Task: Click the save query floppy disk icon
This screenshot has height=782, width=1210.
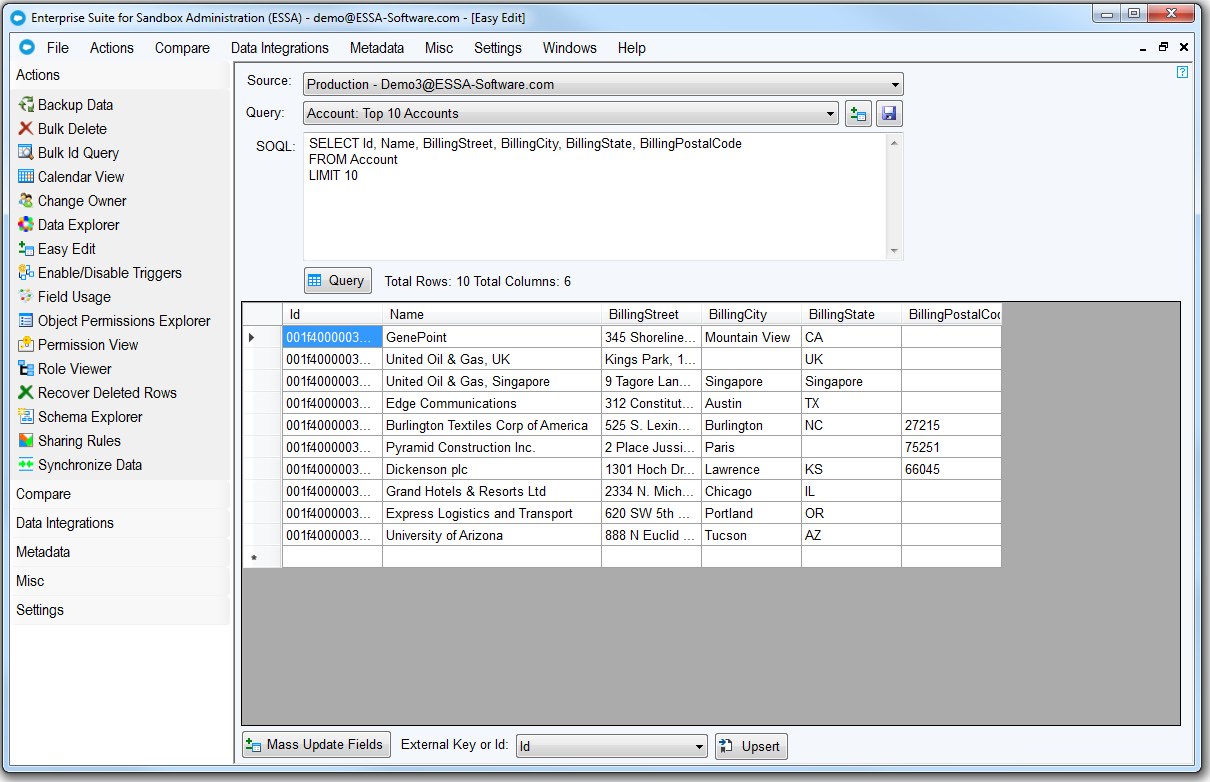Action: click(x=890, y=114)
